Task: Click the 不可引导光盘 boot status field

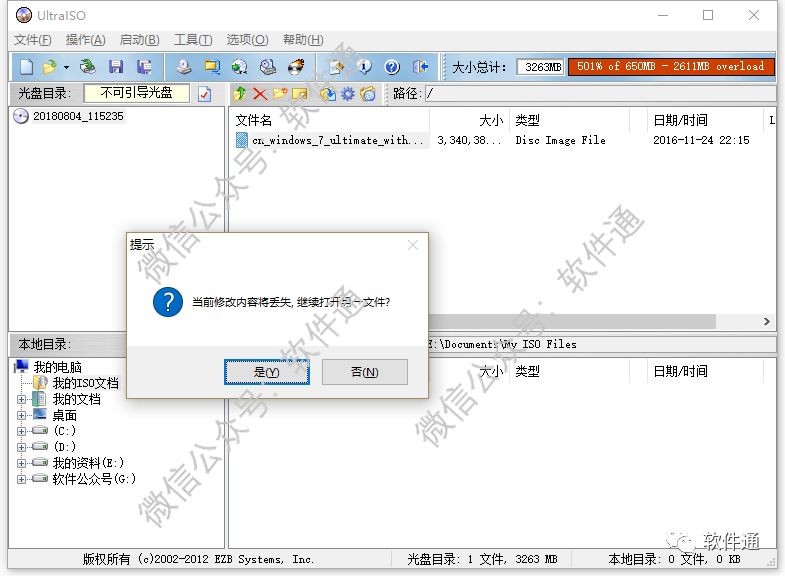Action: (137, 93)
